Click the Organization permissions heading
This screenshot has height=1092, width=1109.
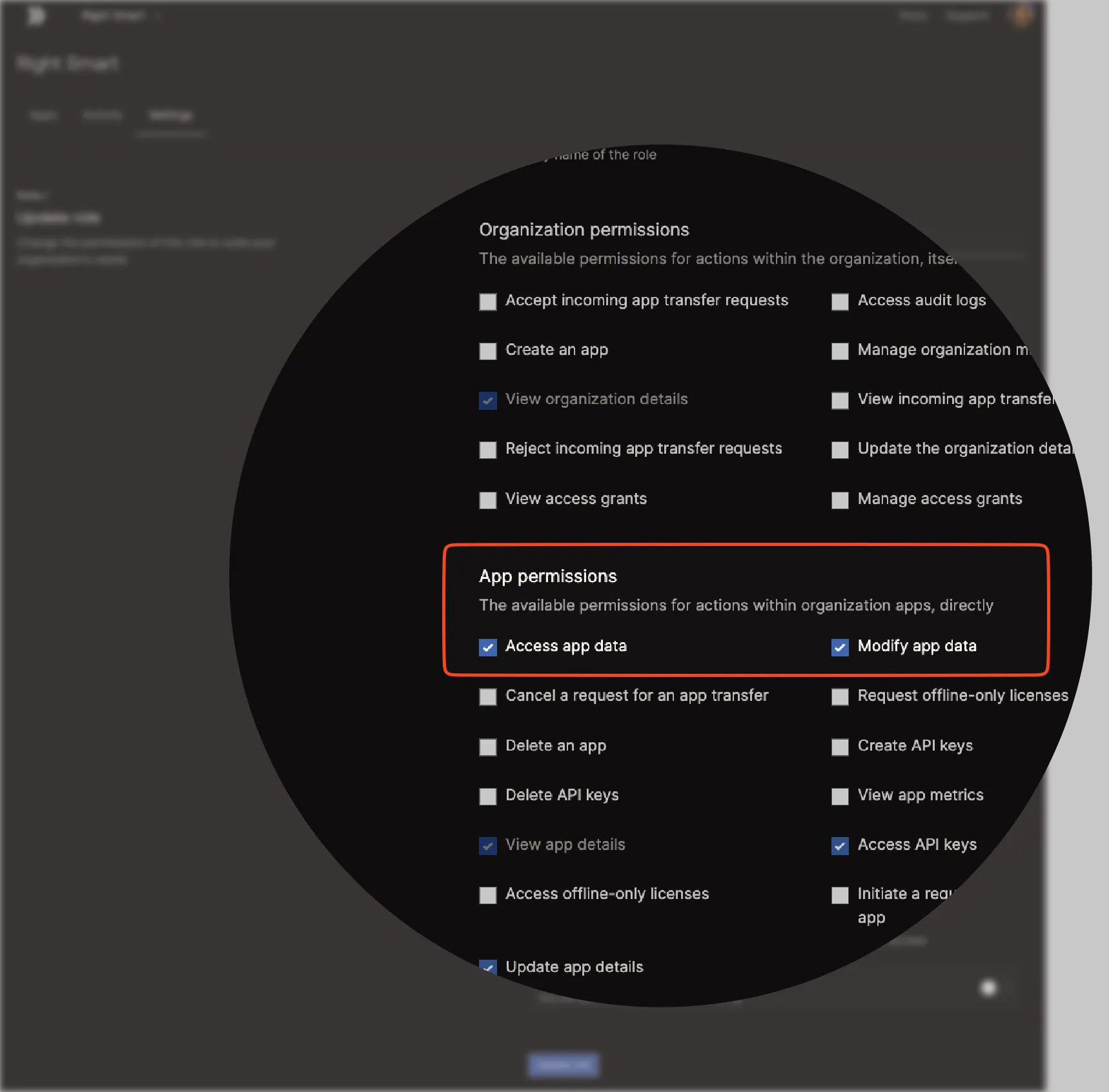(584, 230)
